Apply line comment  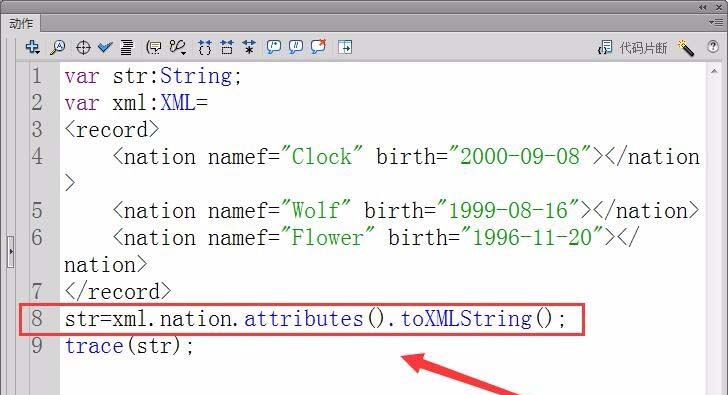point(296,47)
